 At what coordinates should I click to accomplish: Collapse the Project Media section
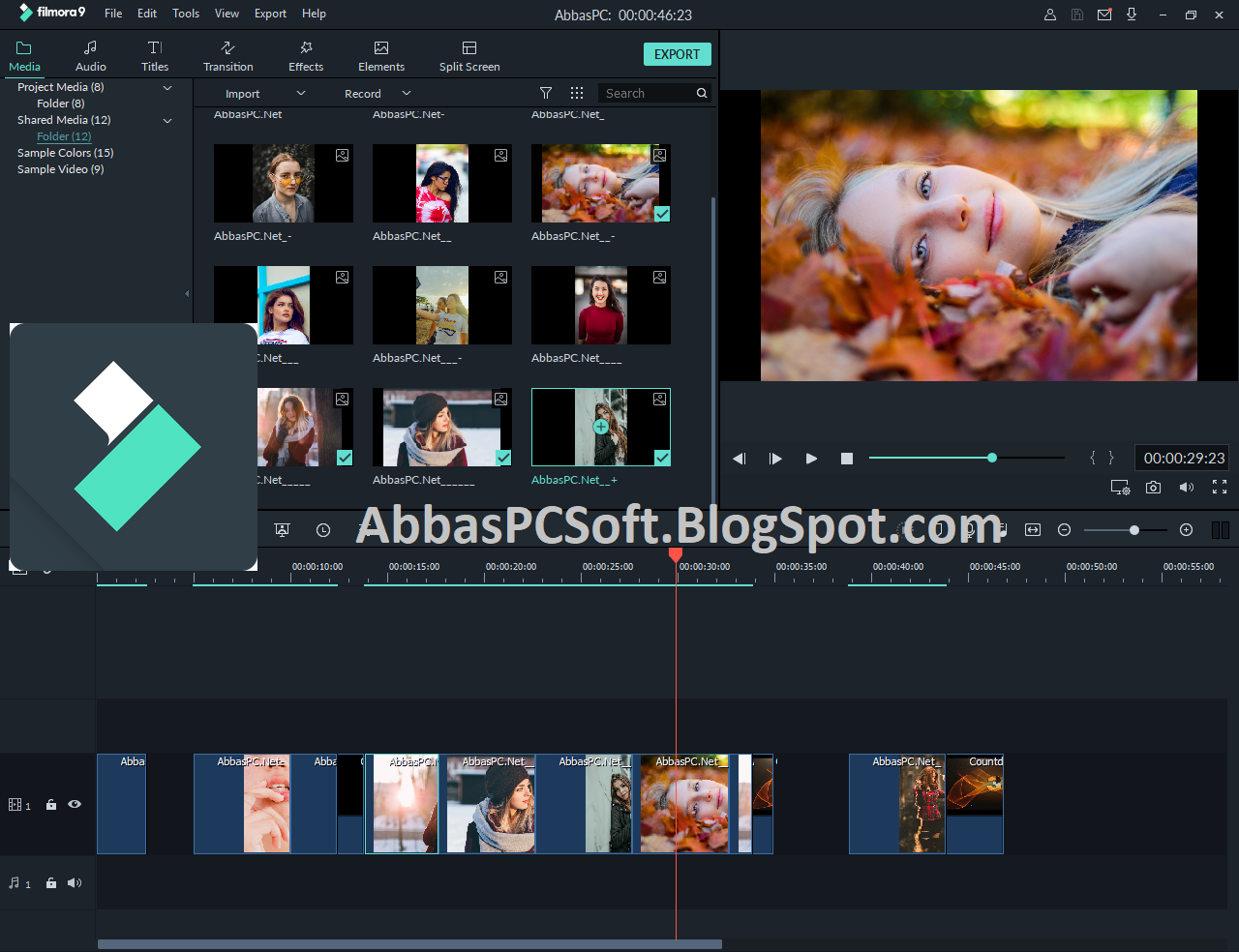tap(166, 87)
